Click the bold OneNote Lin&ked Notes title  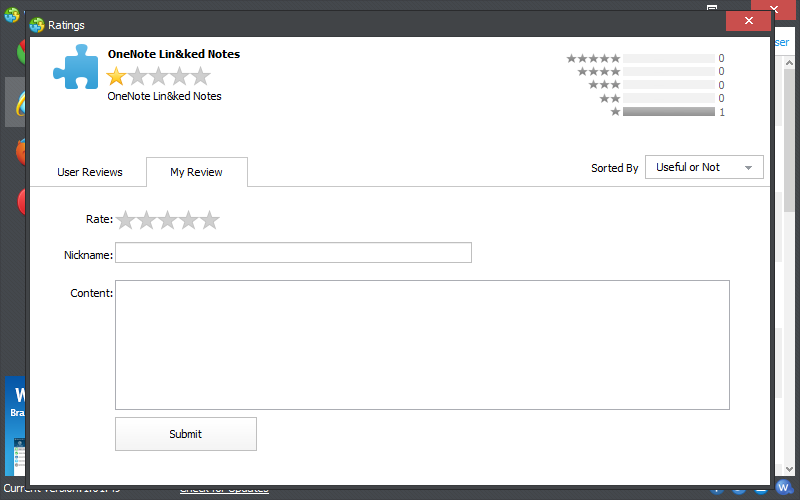174,54
